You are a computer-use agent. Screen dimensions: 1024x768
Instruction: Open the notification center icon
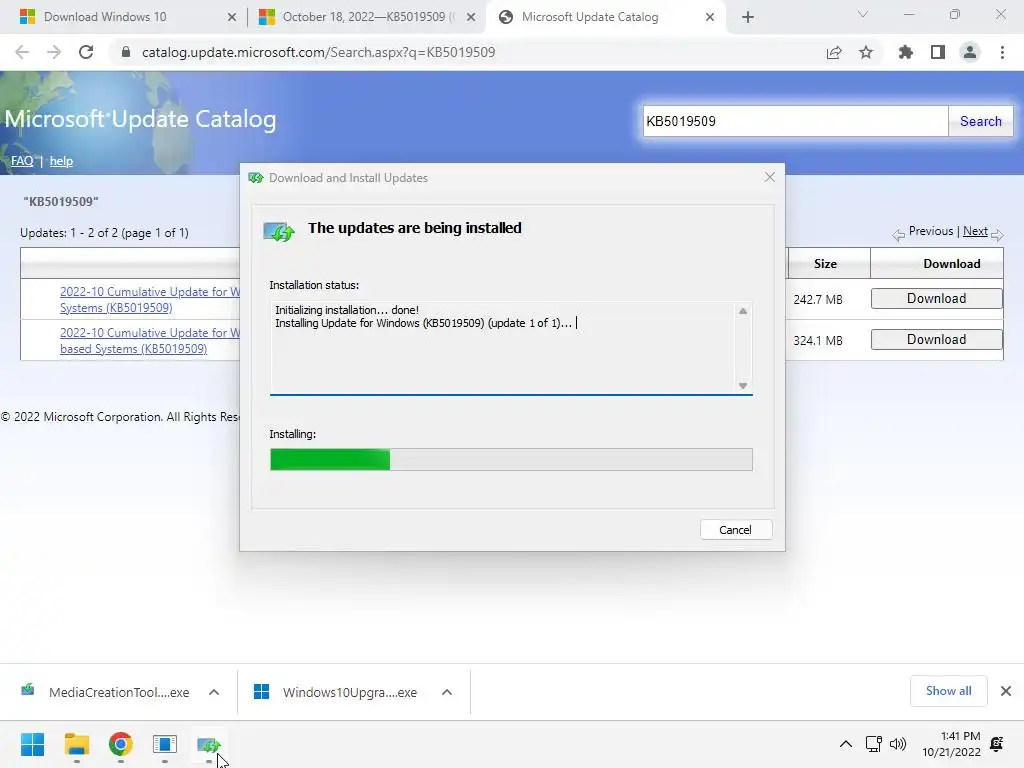997,744
